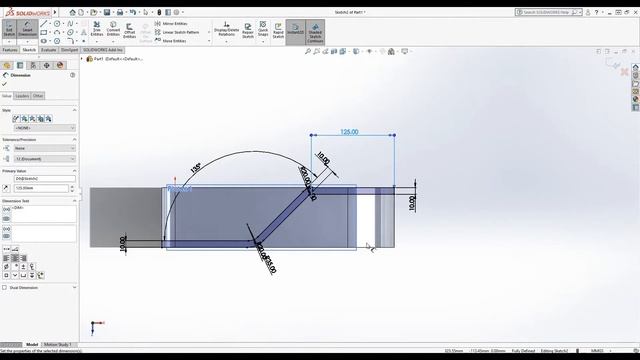Switch to the Motion Study 1 tab
The image size is (640, 360).
click(58, 345)
